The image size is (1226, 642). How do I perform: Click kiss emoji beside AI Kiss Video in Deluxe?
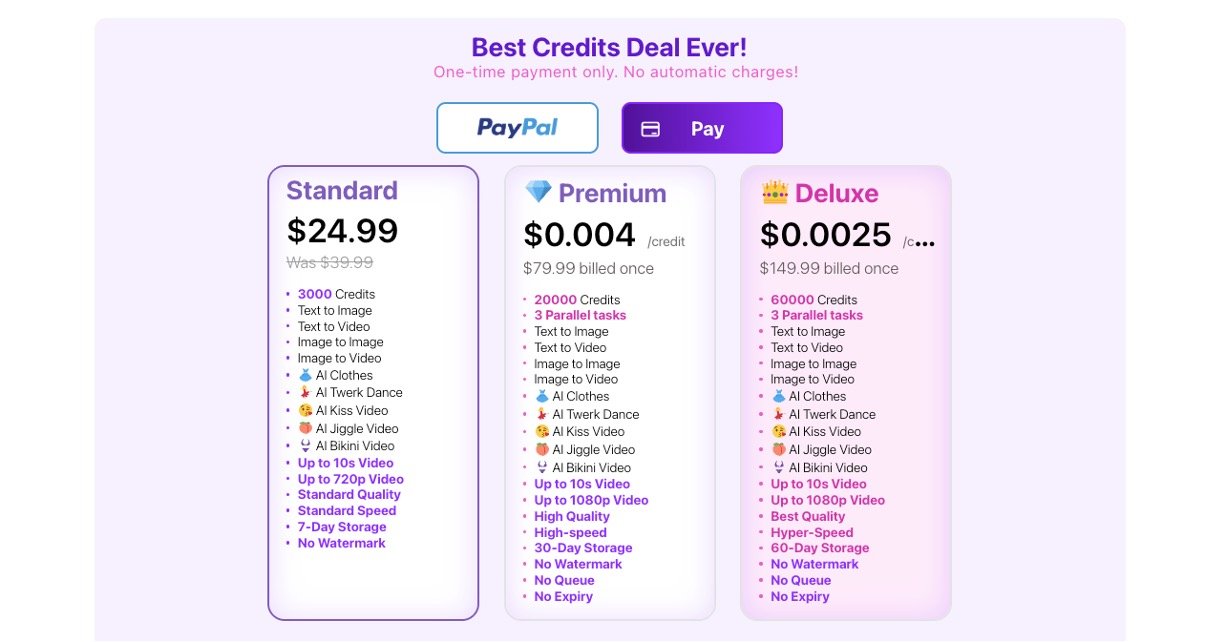click(778, 432)
